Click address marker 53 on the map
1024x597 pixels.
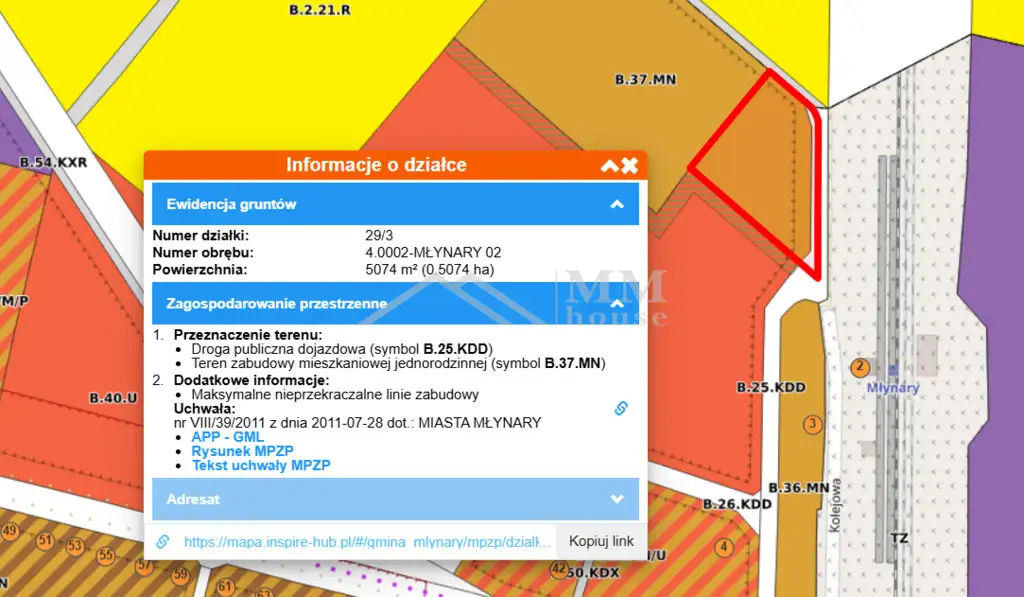pyautogui.click(x=75, y=547)
